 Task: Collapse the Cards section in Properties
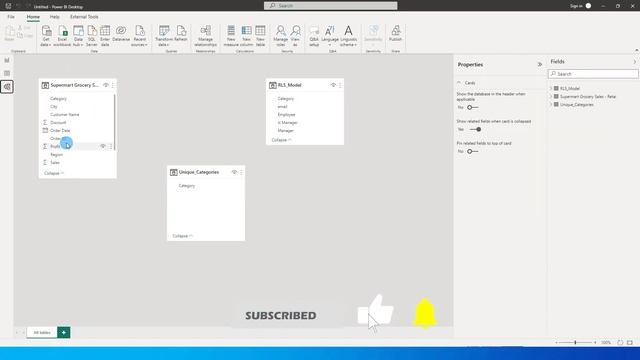point(459,83)
